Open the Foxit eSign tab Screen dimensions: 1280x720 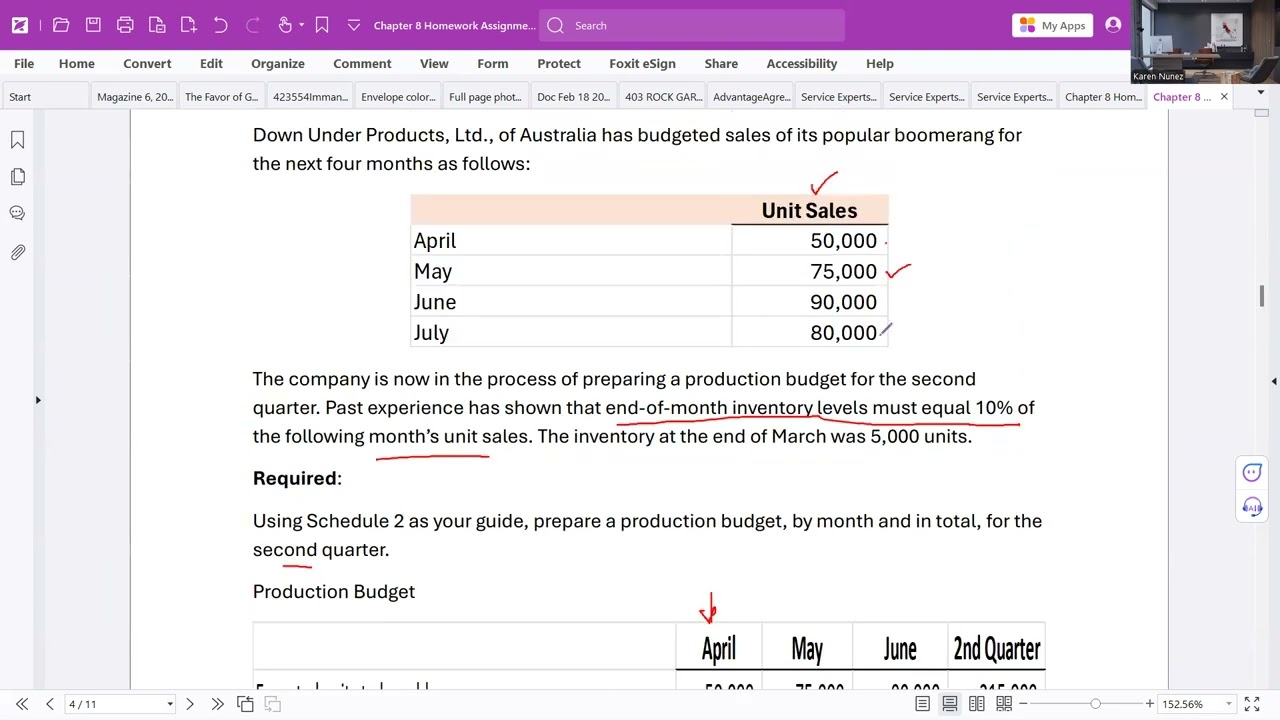[x=642, y=63]
